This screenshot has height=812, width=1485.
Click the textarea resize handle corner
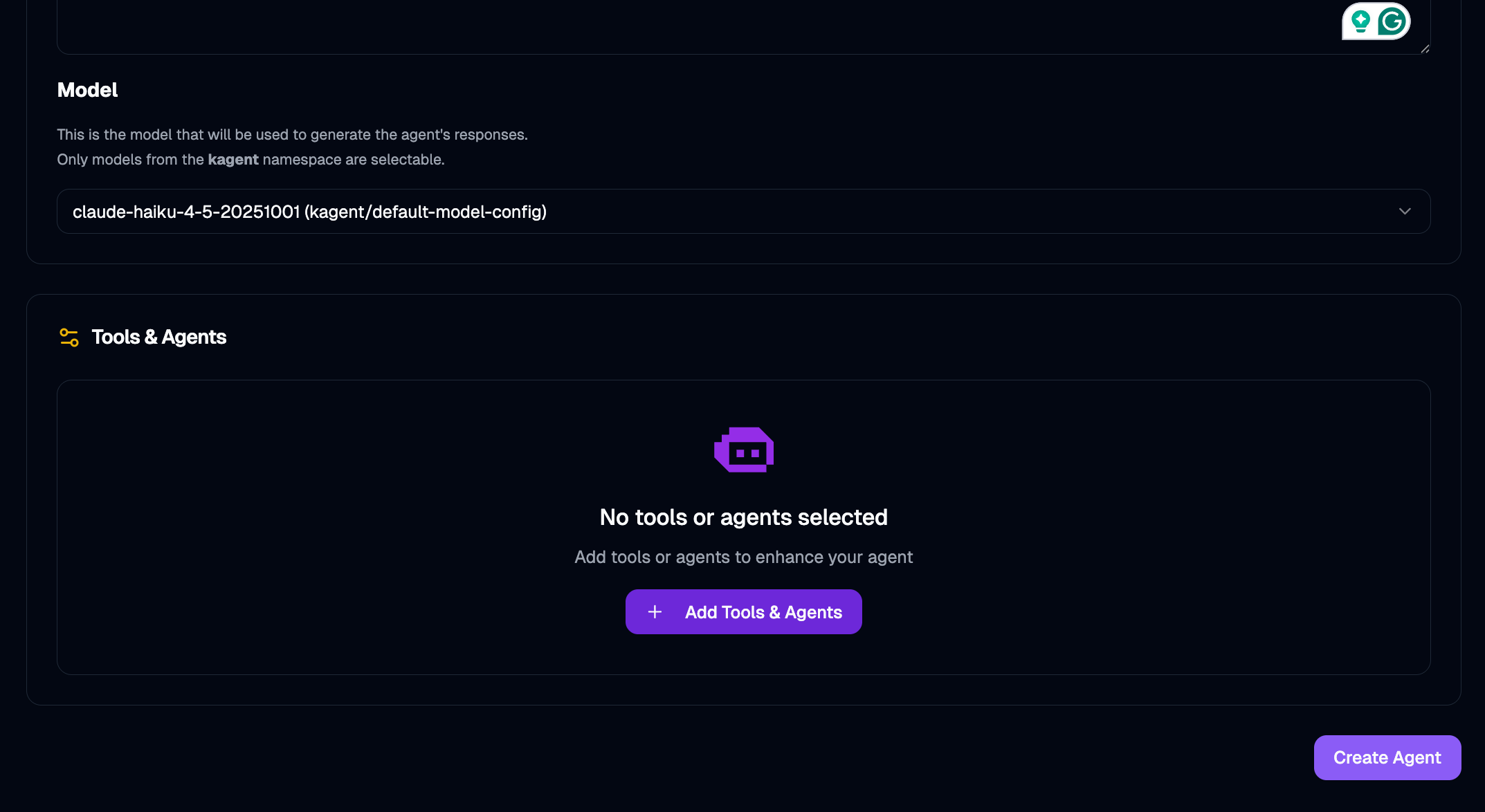click(1425, 48)
